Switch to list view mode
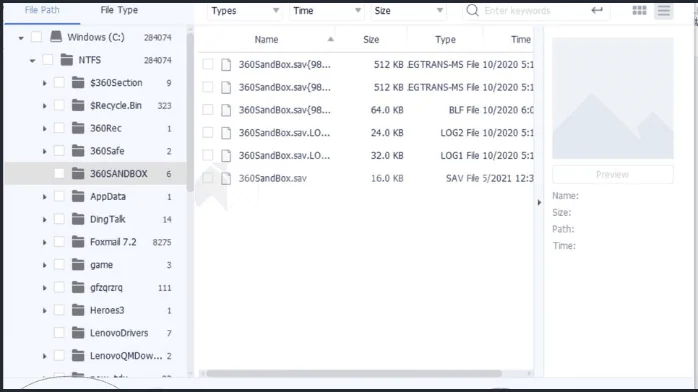698x392 pixels. pyautogui.click(x=663, y=10)
